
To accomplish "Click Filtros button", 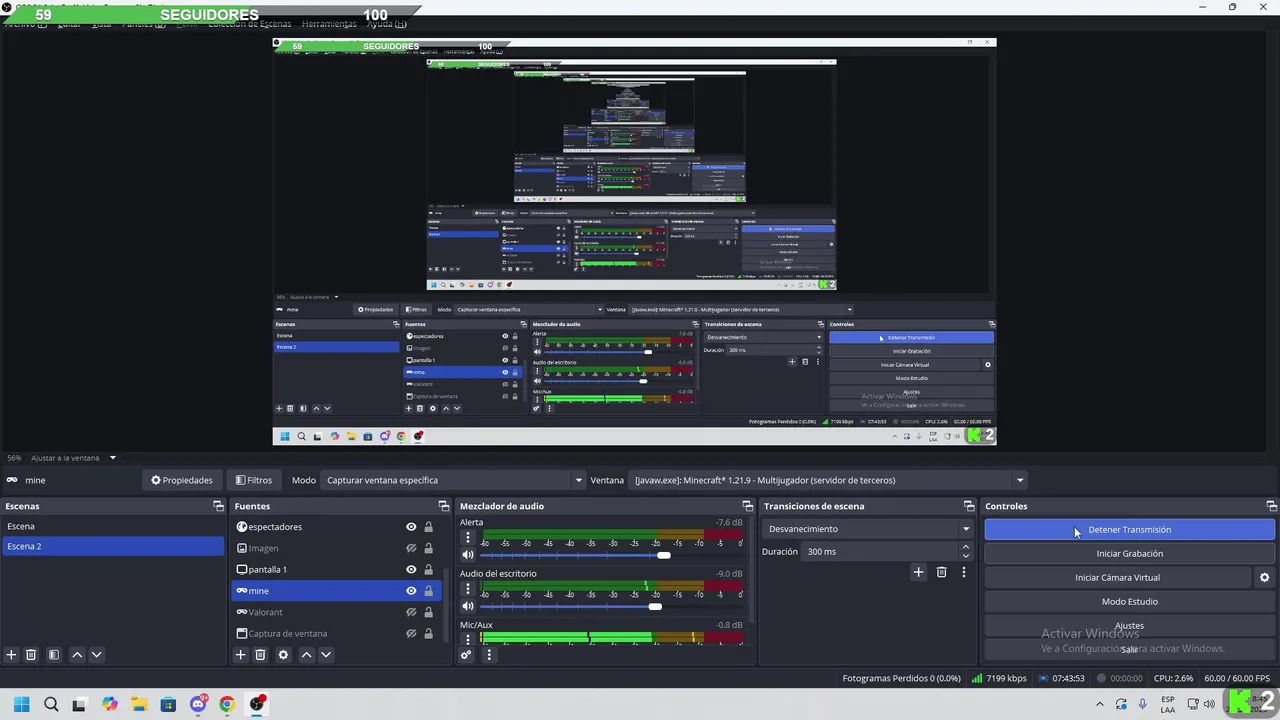I will [253, 480].
